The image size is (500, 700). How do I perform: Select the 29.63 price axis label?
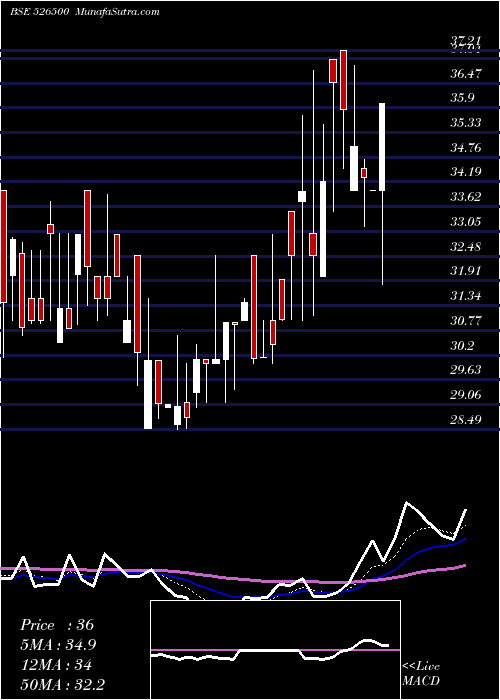[466, 370]
